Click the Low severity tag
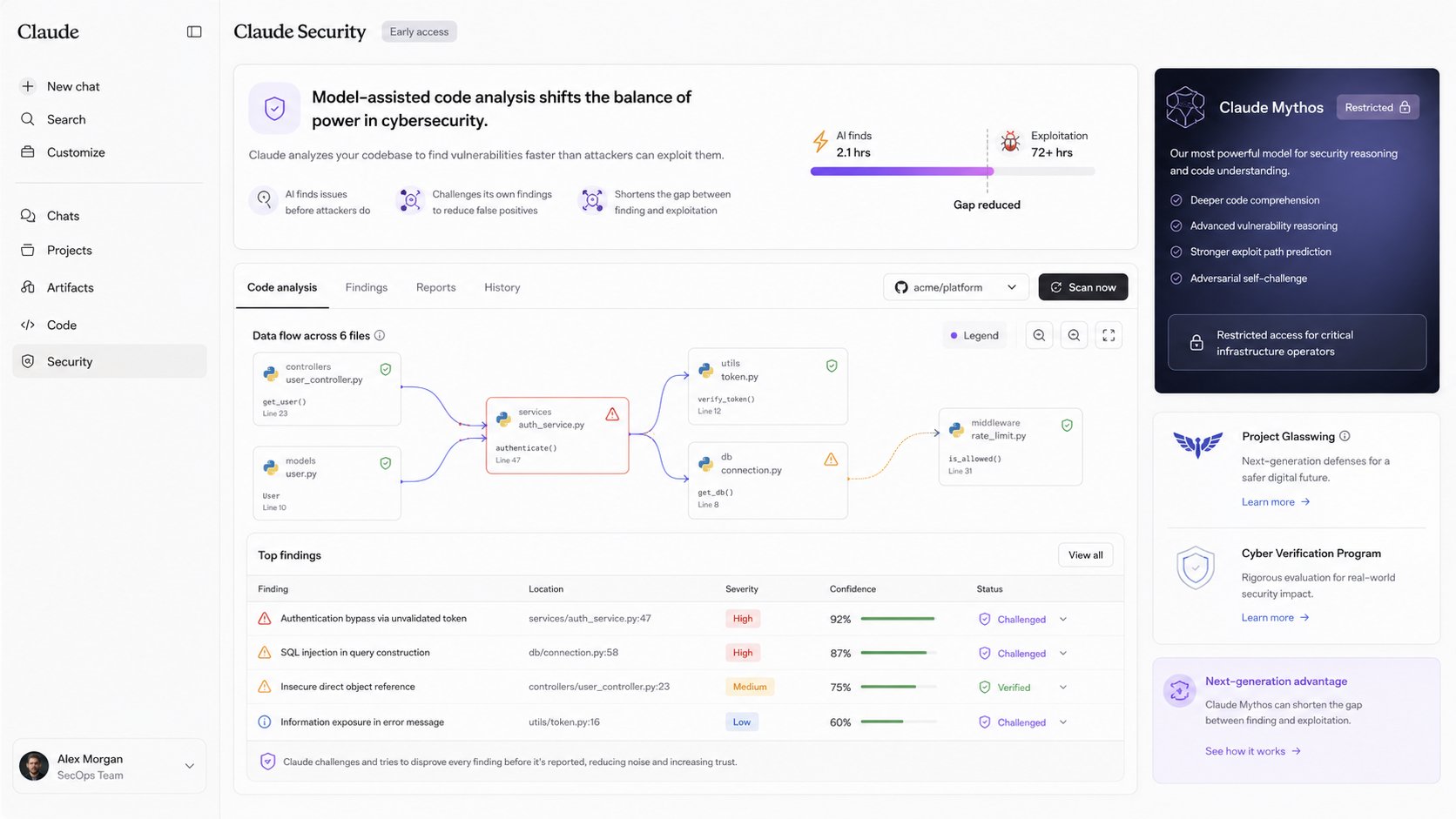The width and height of the screenshot is (1456, 819). click(742, 722)
